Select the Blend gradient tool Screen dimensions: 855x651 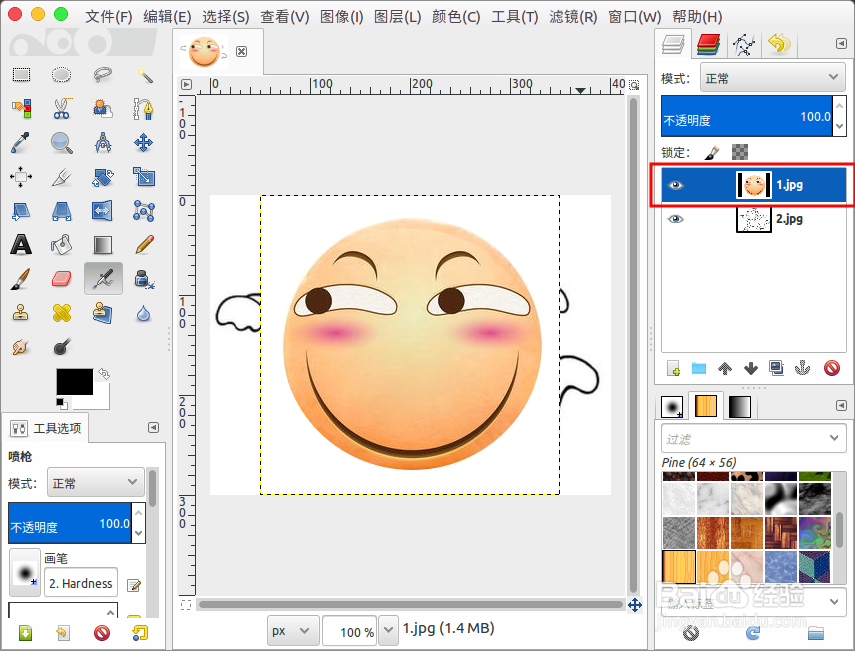coord(103,245)
